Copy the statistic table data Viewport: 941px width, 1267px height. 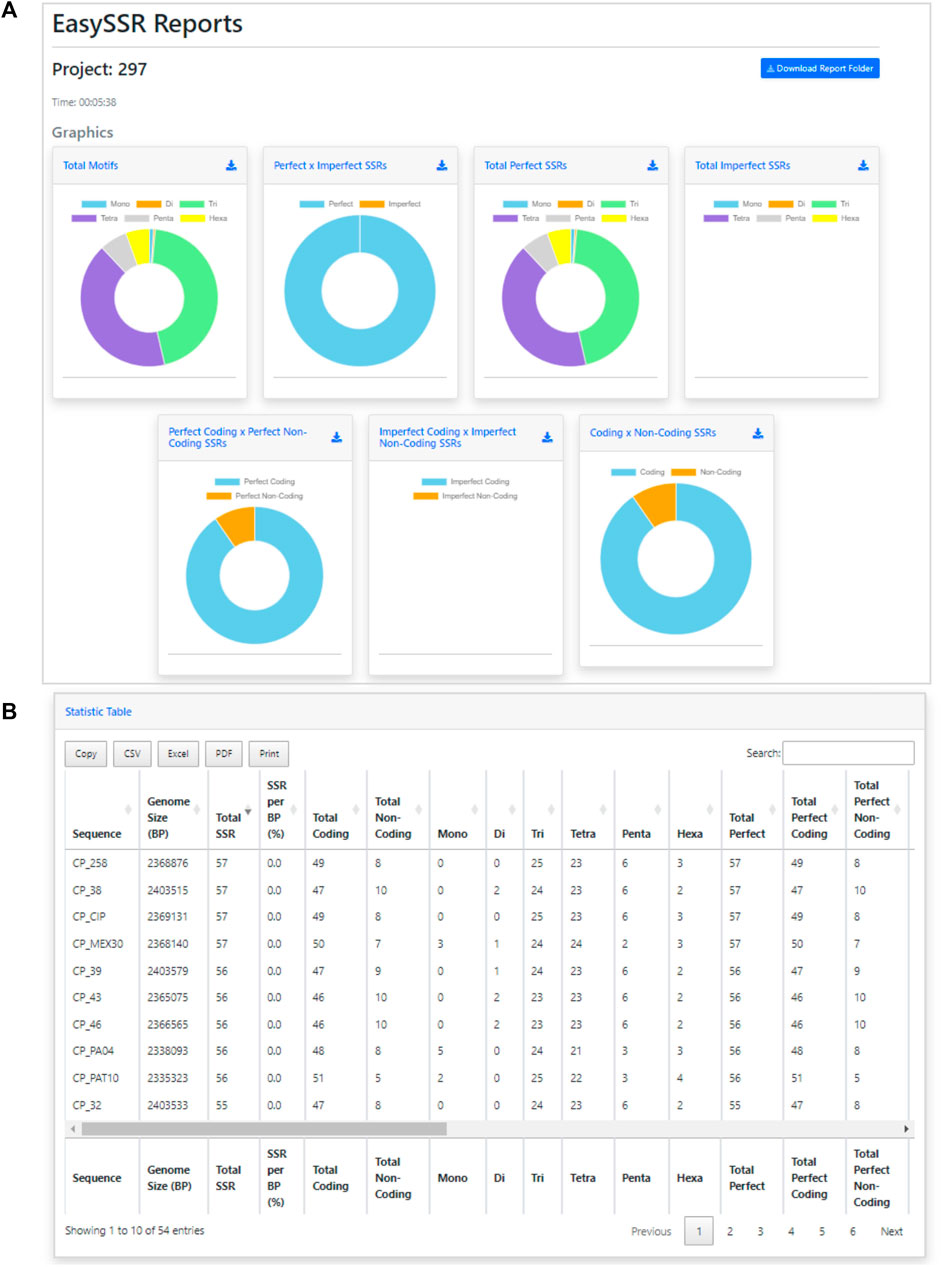[86, 754]
